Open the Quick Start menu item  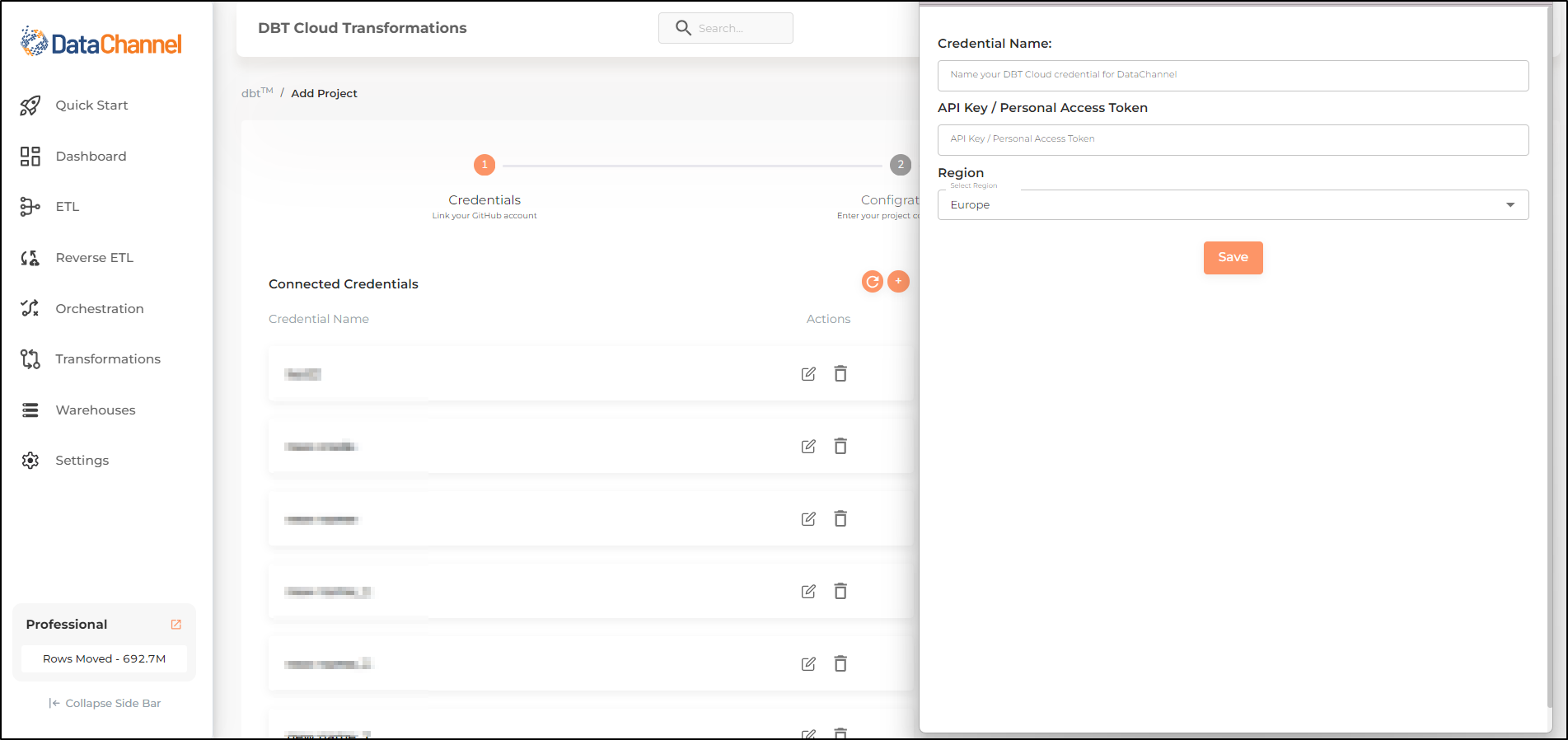pyautogui.click(x=91, y=105)
